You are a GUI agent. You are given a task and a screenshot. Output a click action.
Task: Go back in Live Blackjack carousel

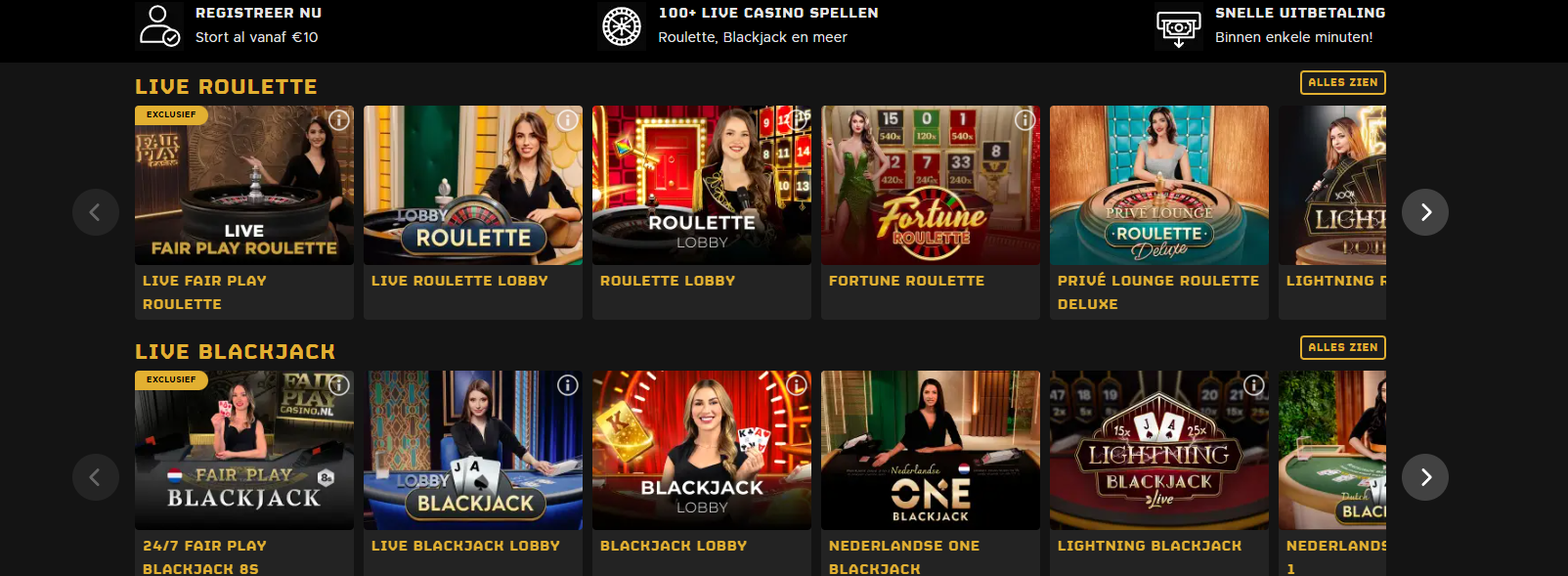click(96, 477)
